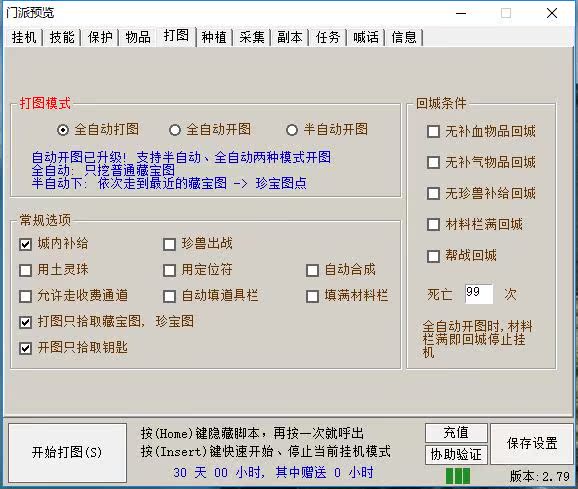Go to the 任务 tab
This screenshot has width=578, height=489.
328,37
